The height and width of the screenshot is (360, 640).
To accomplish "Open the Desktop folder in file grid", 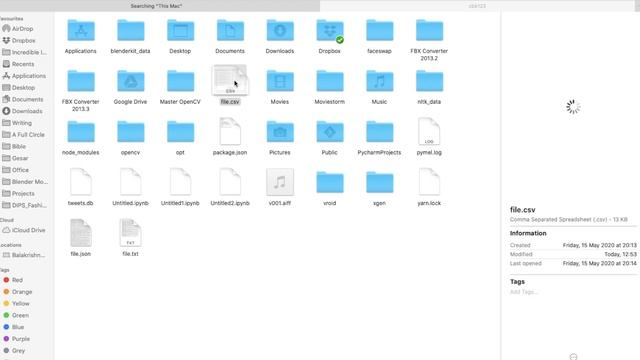I will coord(180,31).
